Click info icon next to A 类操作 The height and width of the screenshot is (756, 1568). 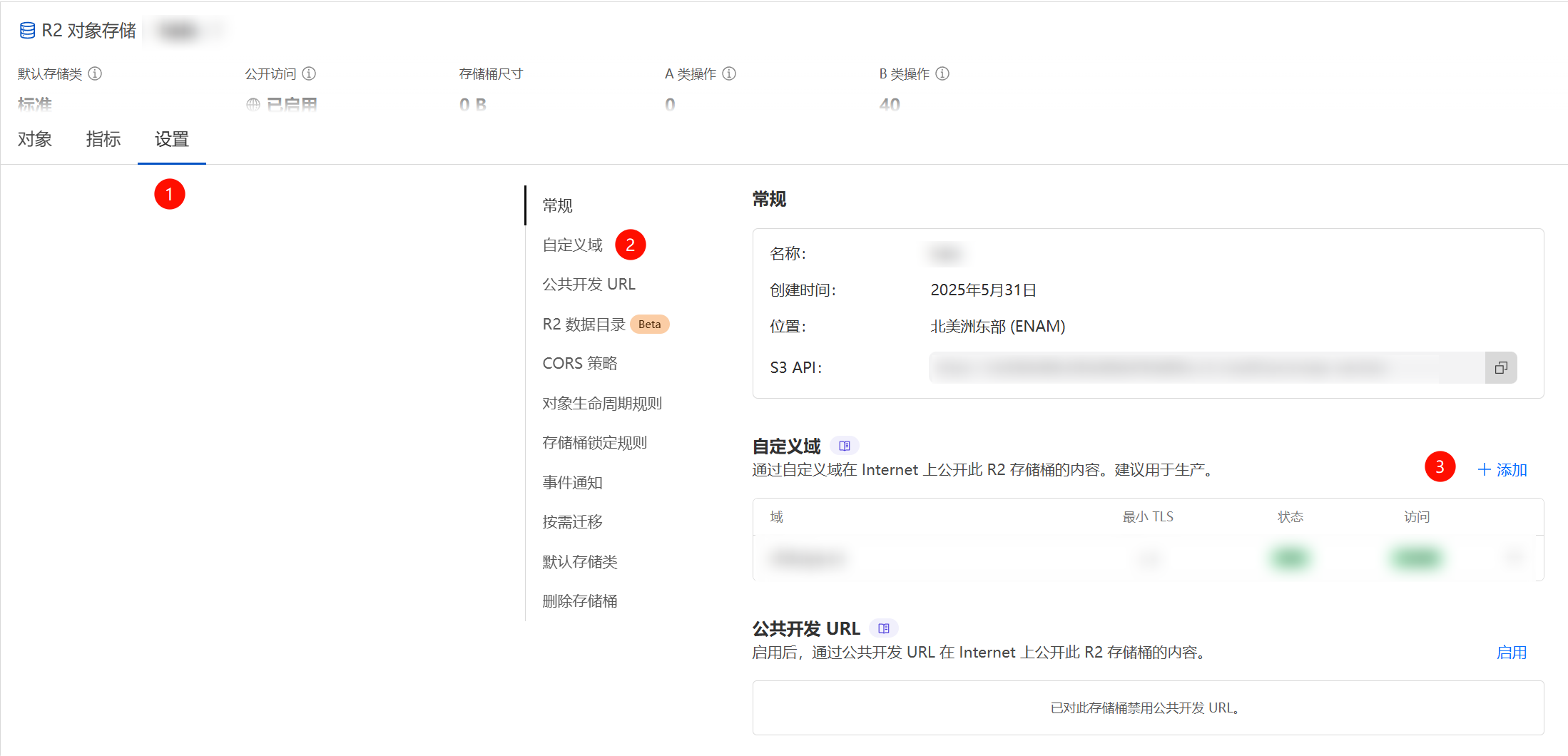coord(729,73)
